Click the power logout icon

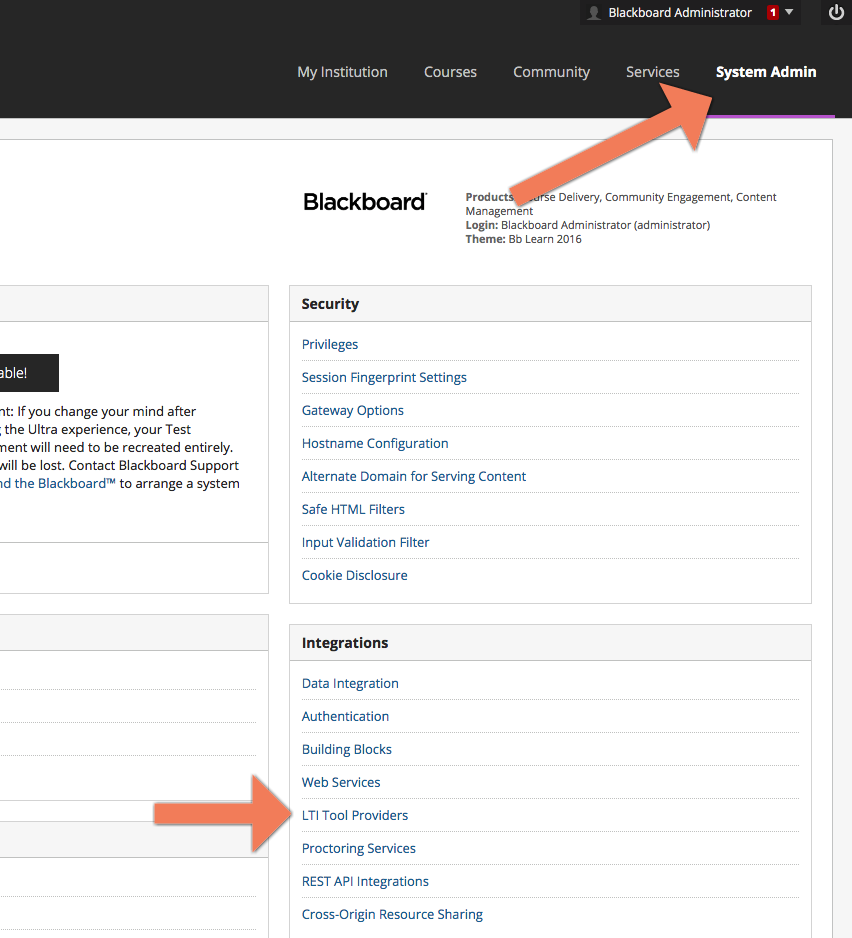coord(836,12)
